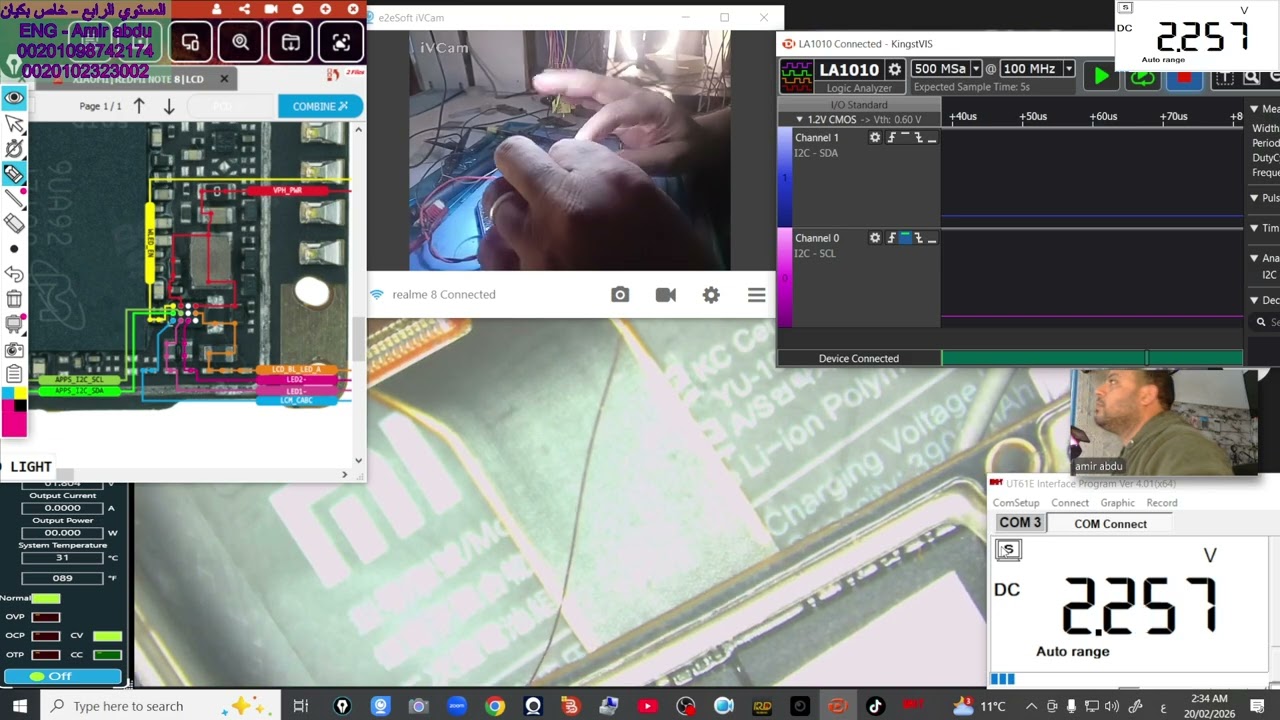Close the Redmi Note 8 LCD tab
This screenshot has width=1280, height=720.
pos(224,79)
